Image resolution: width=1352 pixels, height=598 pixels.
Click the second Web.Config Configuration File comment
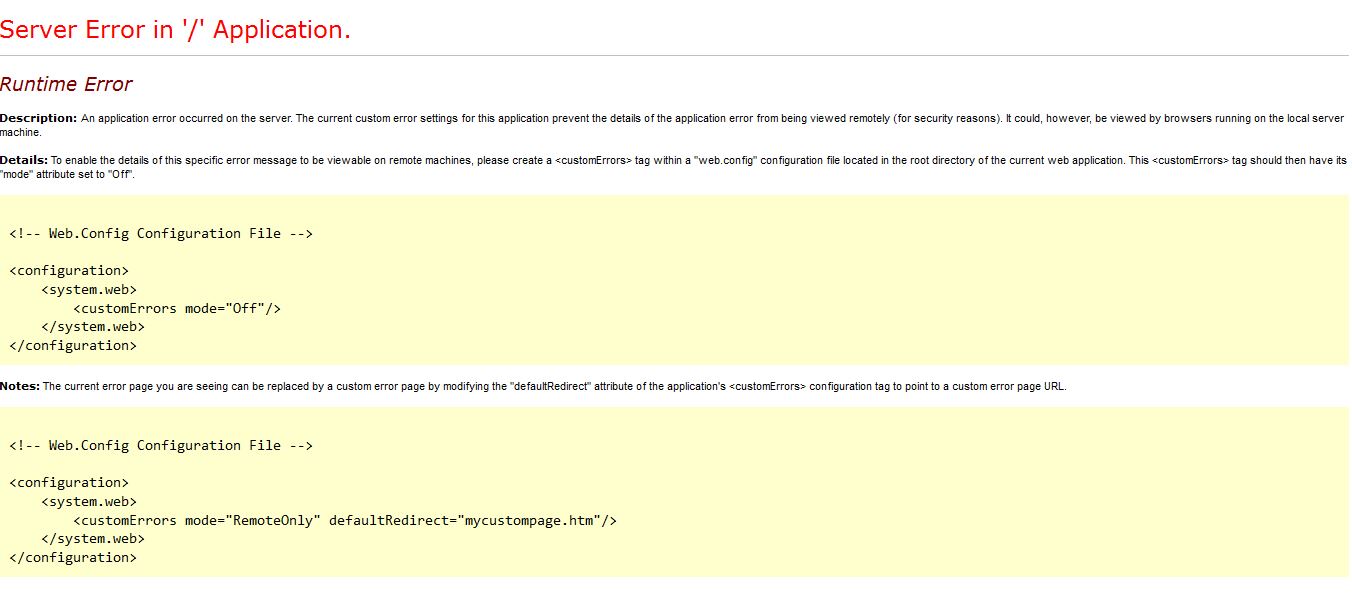click(161, 445)
